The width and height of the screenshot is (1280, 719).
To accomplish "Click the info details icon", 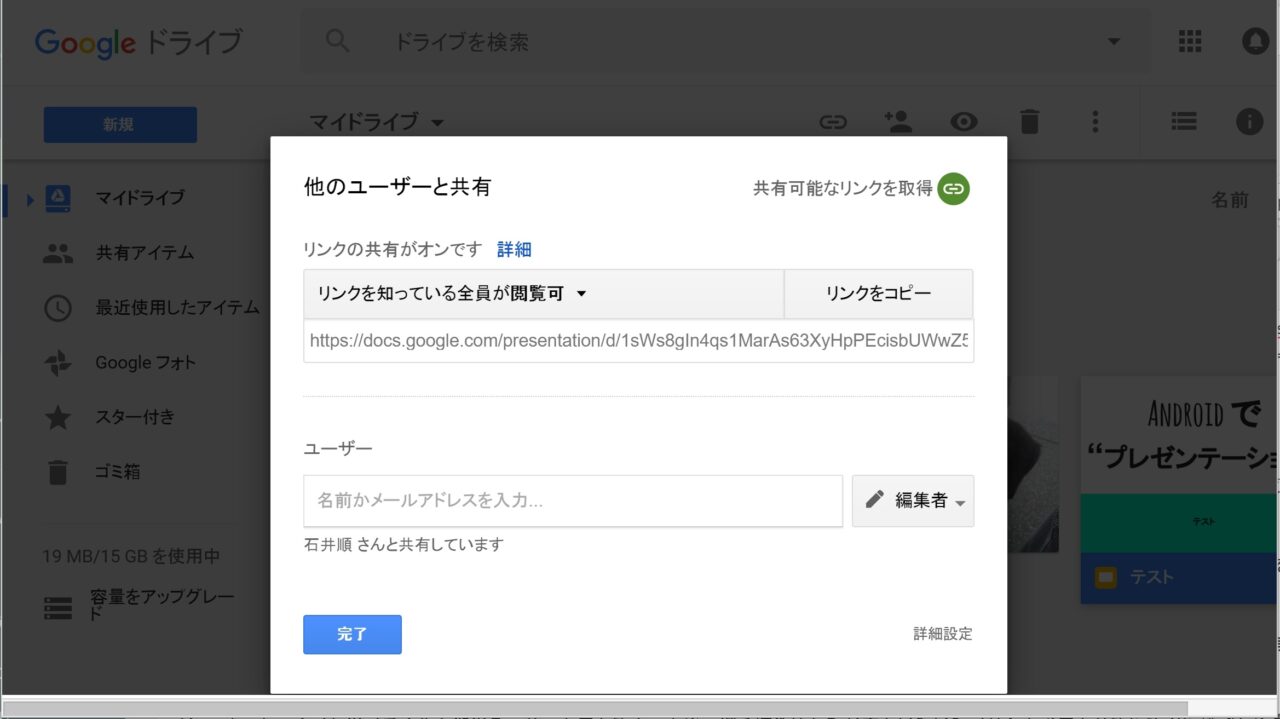I will (1249, 122).
